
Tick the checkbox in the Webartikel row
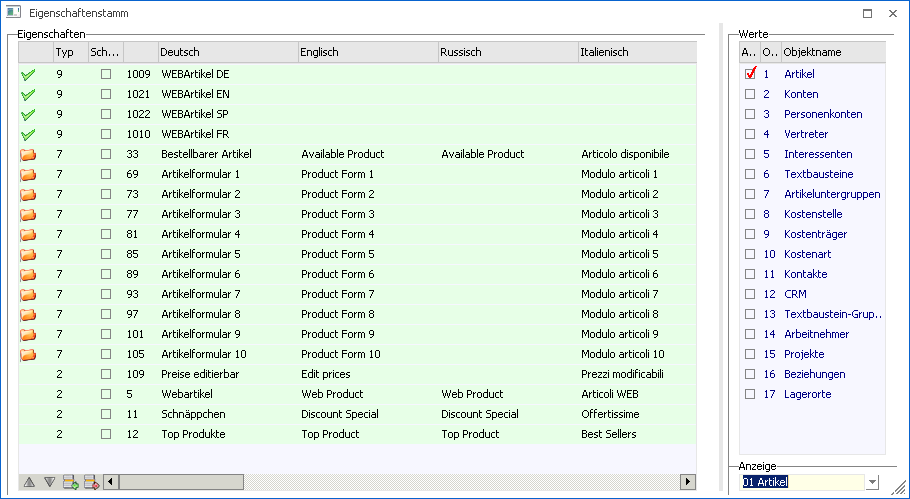point(106,394)
